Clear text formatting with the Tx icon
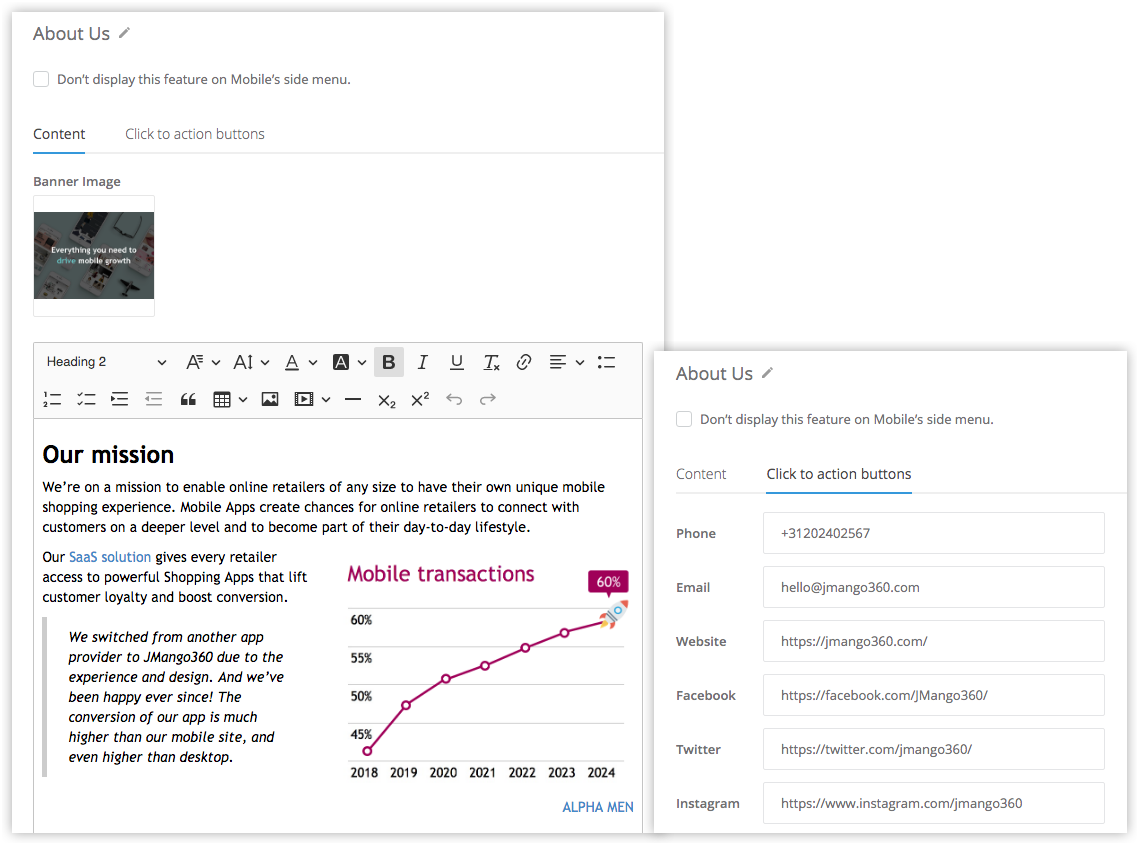1141x847 pixels. pos(490,362)
